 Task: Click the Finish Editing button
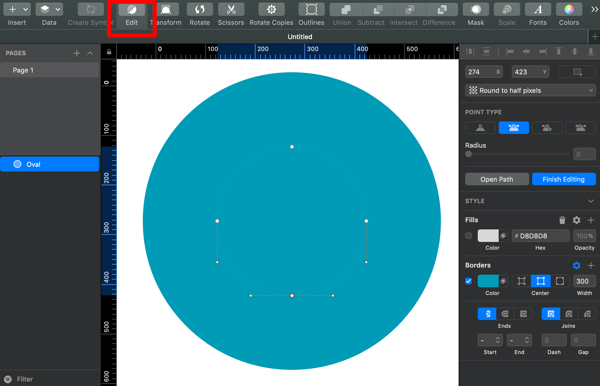(x=564, y=179)
